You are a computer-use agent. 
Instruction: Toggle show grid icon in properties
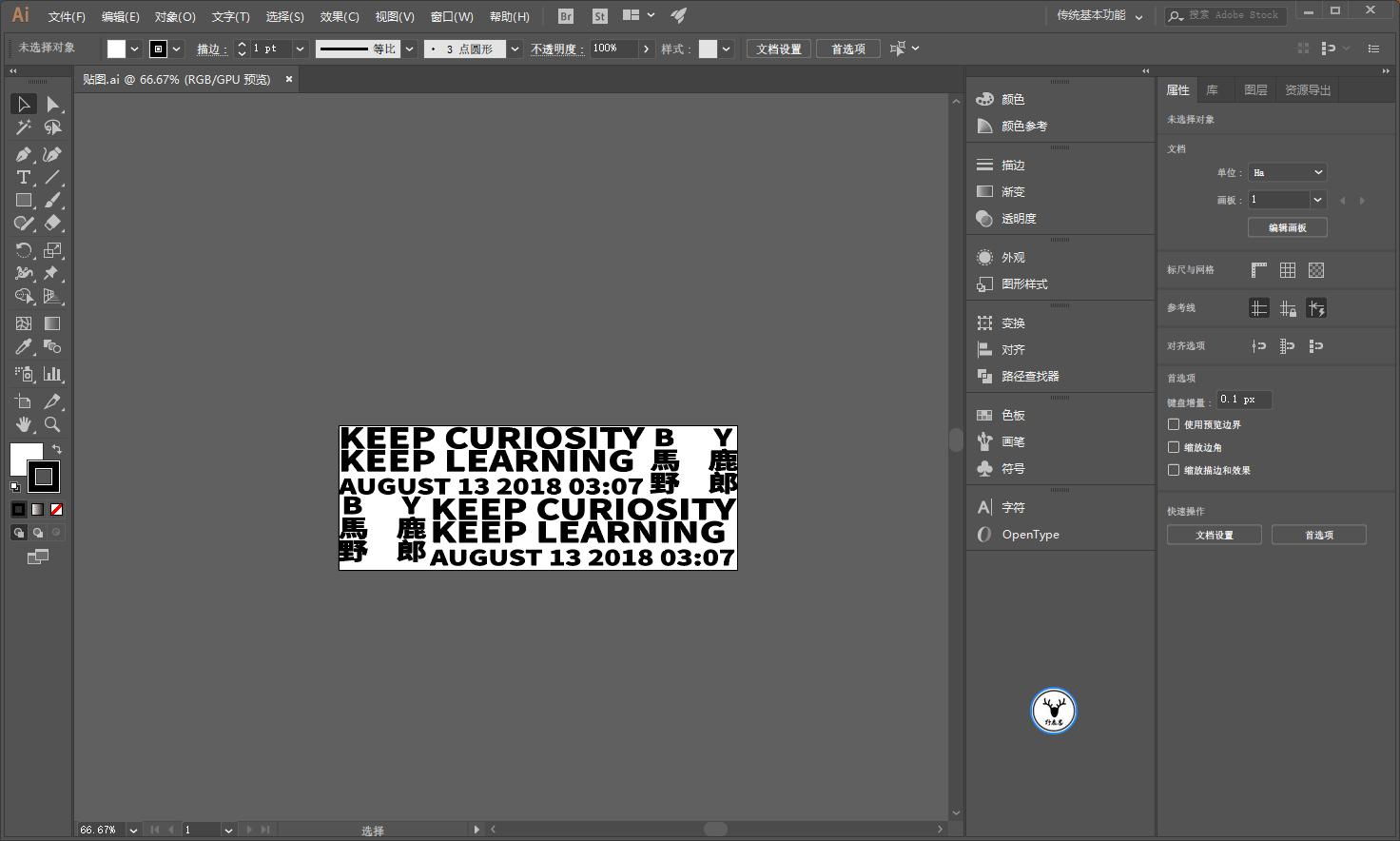[1288, 270]
